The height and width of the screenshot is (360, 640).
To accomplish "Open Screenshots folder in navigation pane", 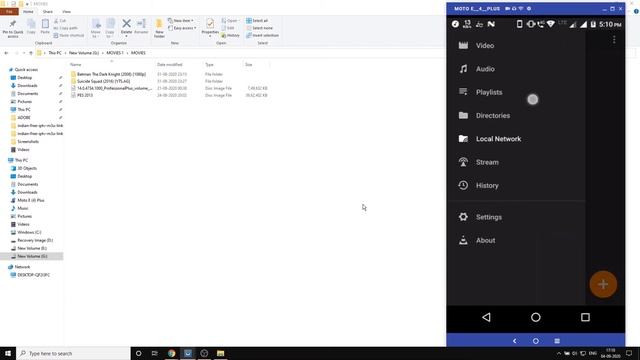I will [28, 142].
